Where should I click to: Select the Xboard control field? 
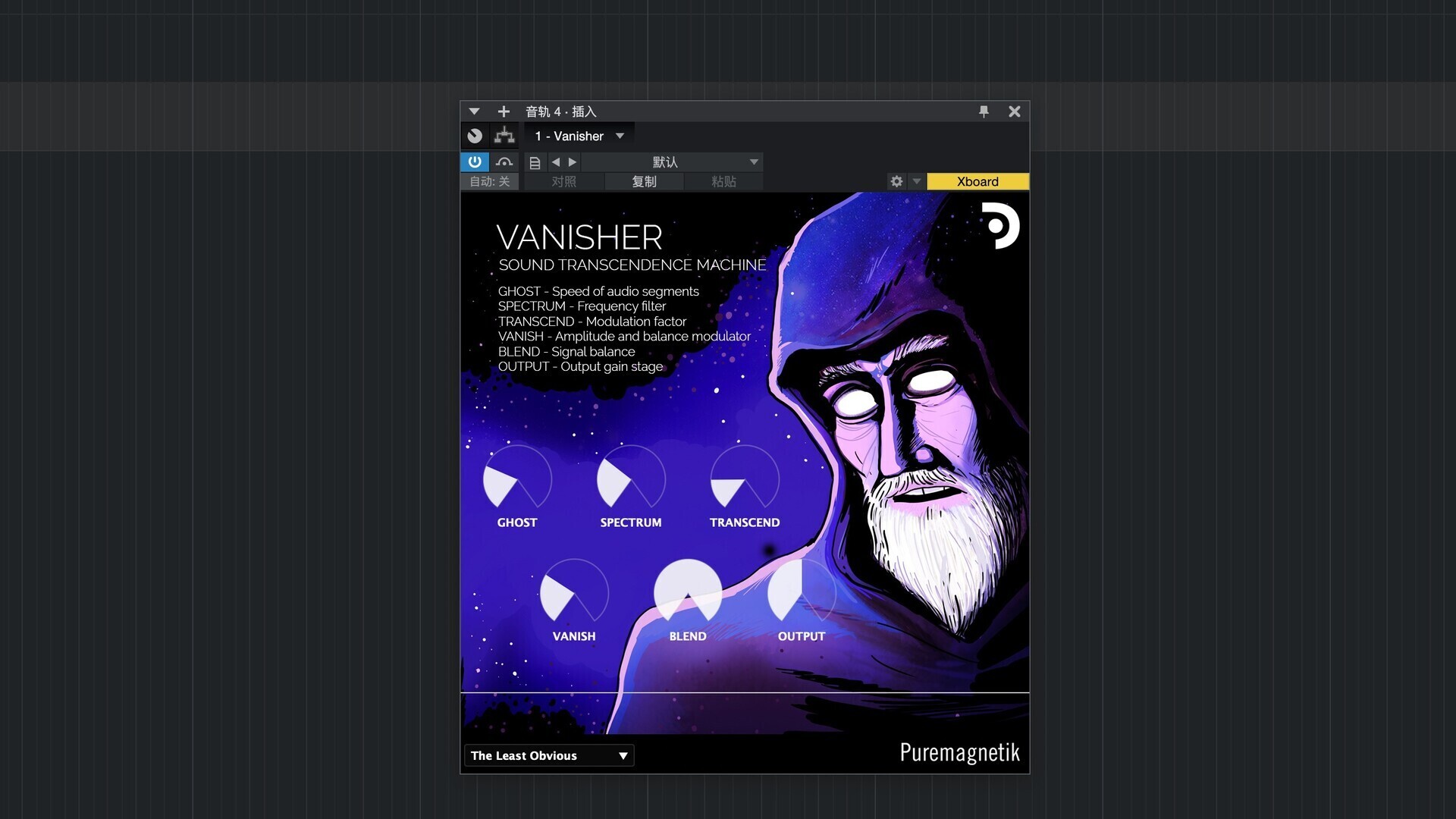click(x=977, y=181)
